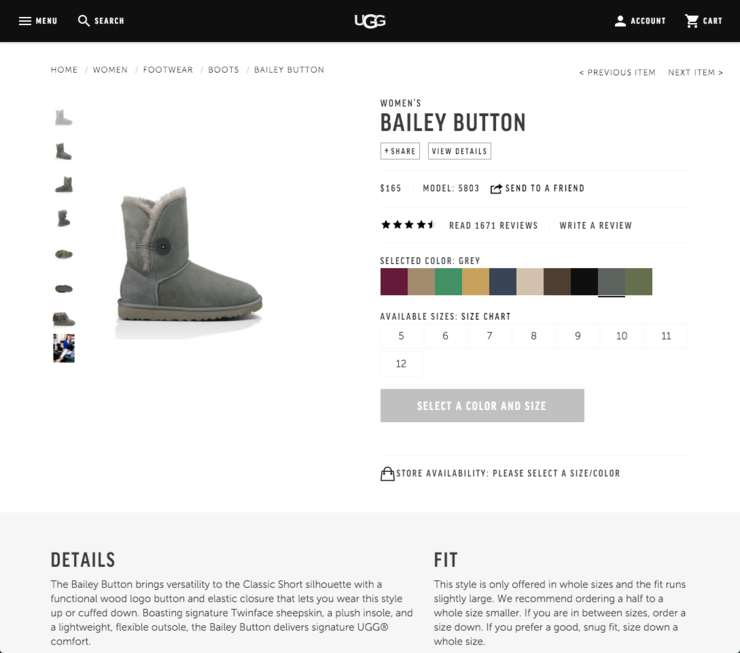Image resolution: width=740 pixels, height=653 pixels.
Task: Read 1671 reviews
Action: (493, 226)
